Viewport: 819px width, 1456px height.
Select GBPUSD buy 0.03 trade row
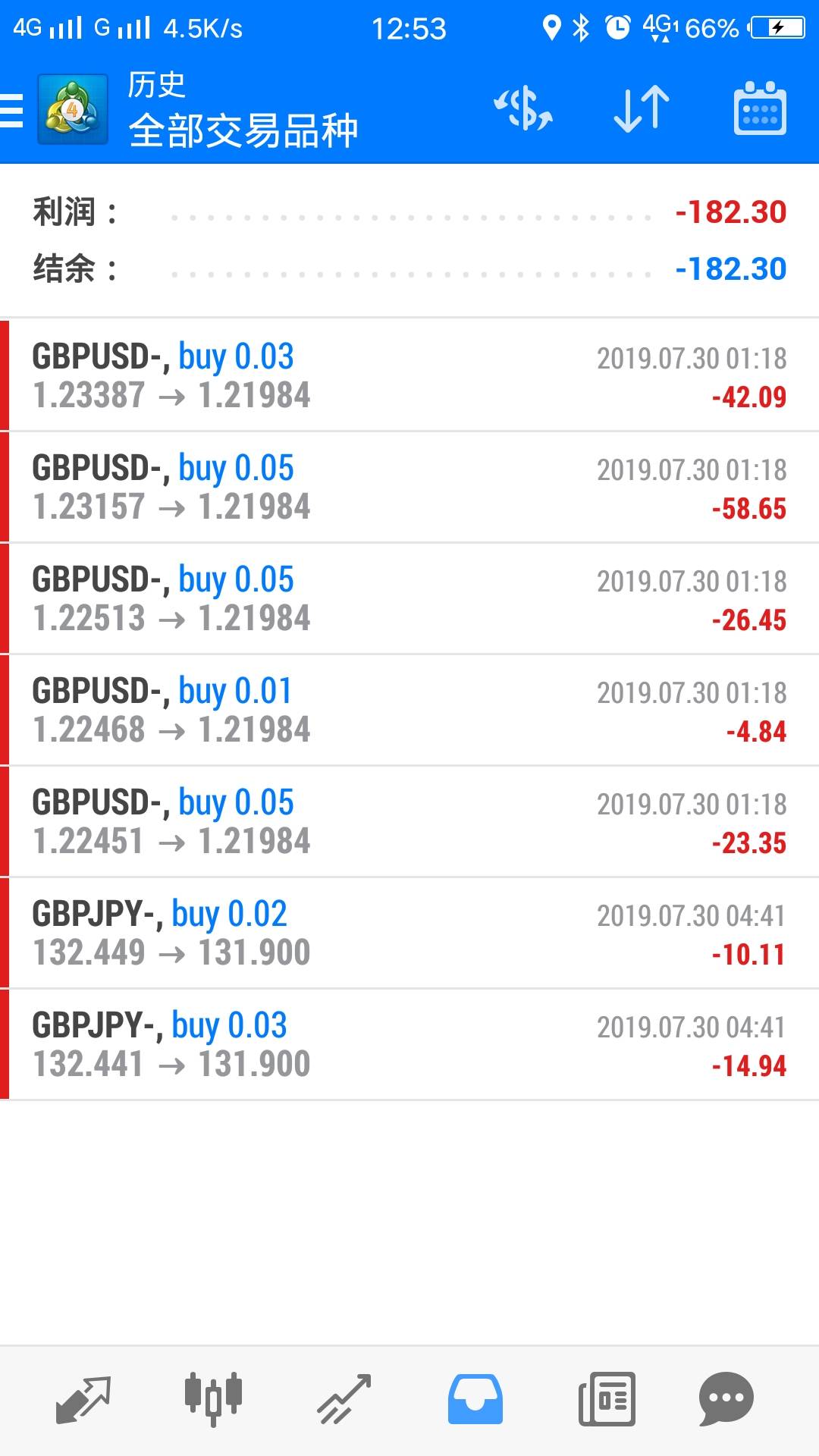click(409, 376)
